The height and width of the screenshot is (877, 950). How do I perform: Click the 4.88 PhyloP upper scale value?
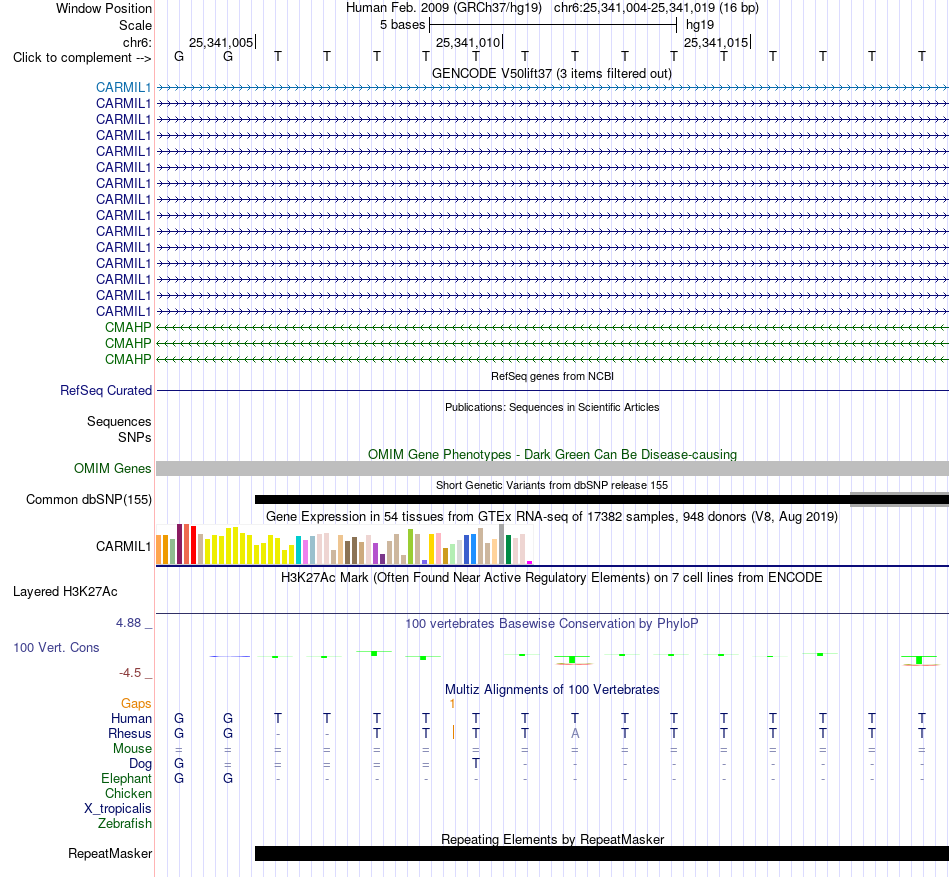(x=128, y=623)
